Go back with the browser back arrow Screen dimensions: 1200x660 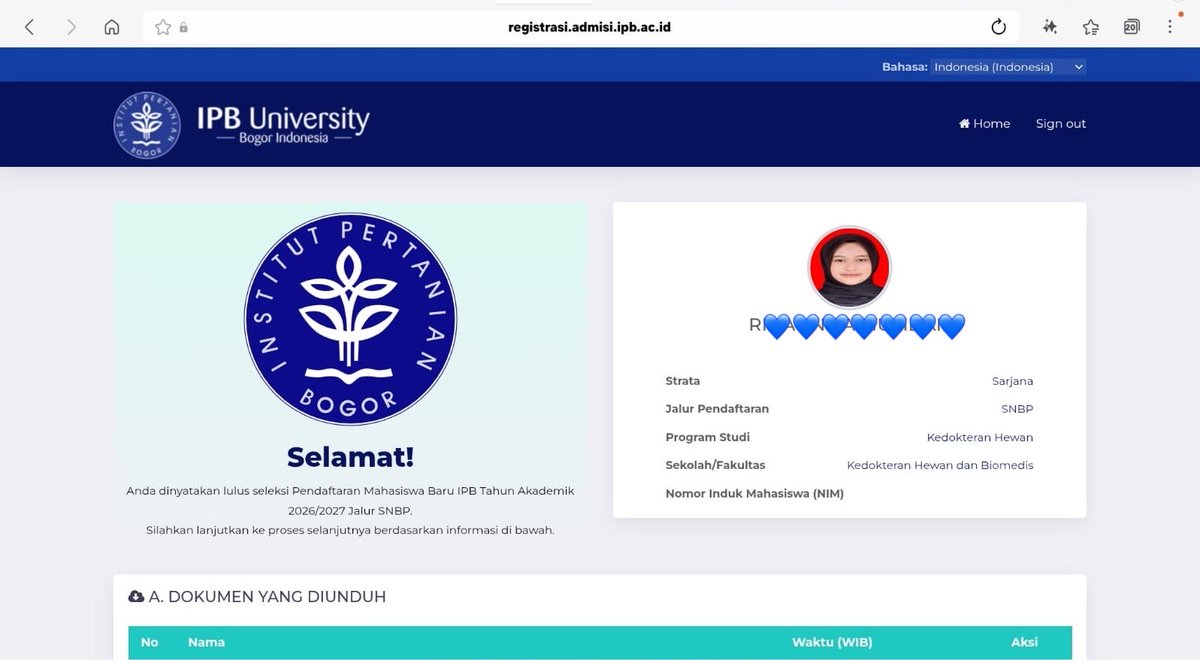click(29, 28)
